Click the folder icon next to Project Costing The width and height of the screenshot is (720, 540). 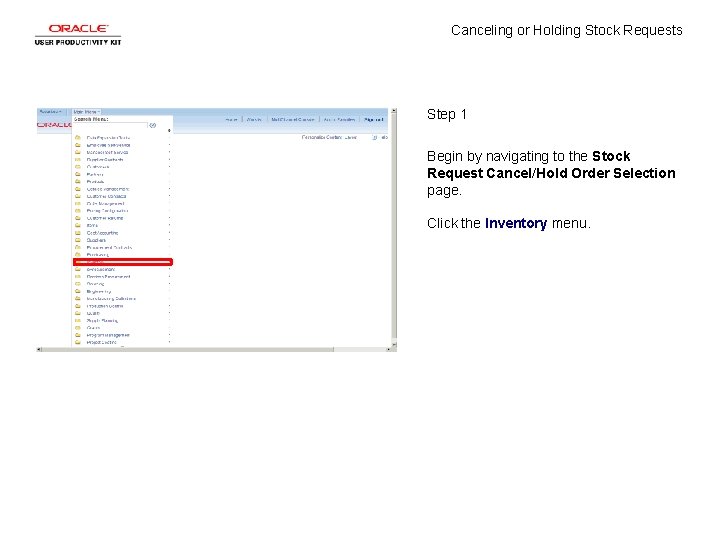tap(78, 342)
